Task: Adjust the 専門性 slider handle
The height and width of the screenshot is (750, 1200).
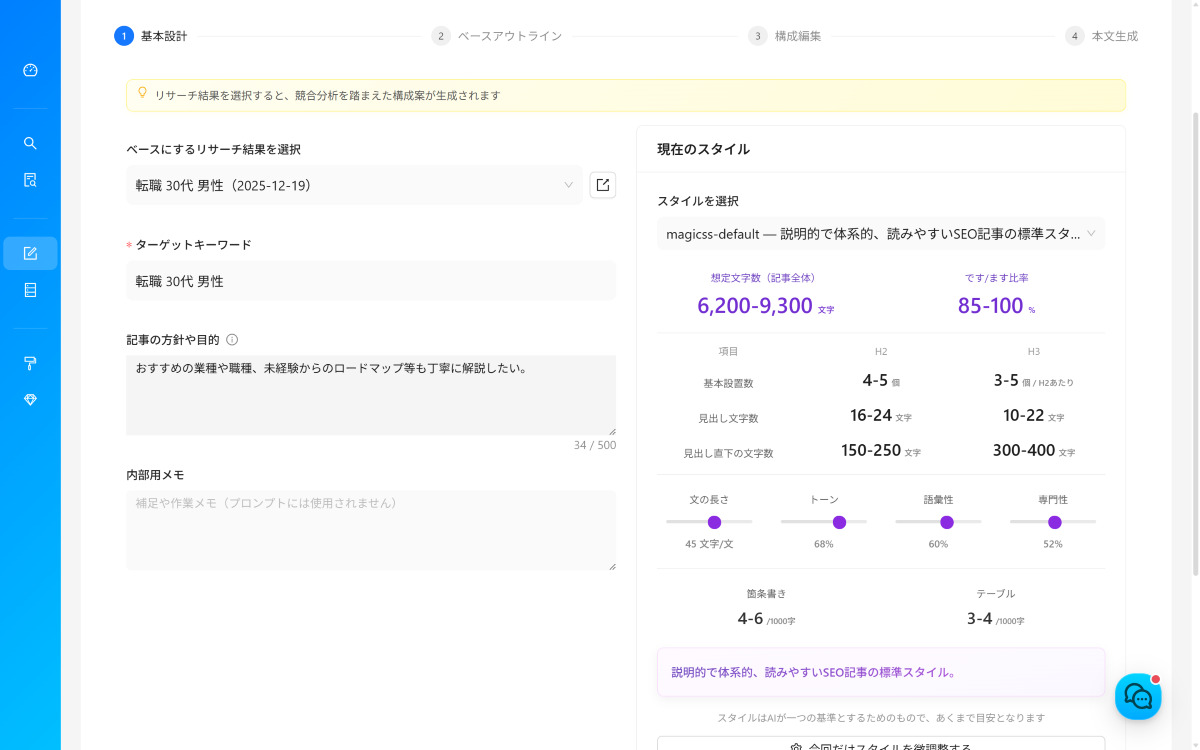Action: click(x=1055, y=522)
